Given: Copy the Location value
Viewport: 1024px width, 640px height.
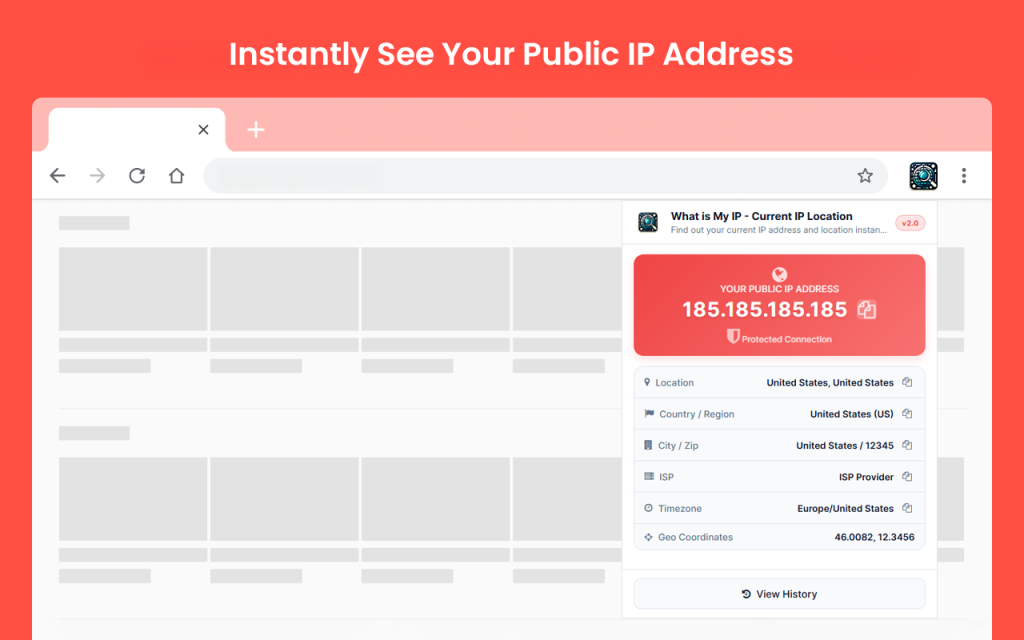Looking at the screenshot, I should pos(907,382).
